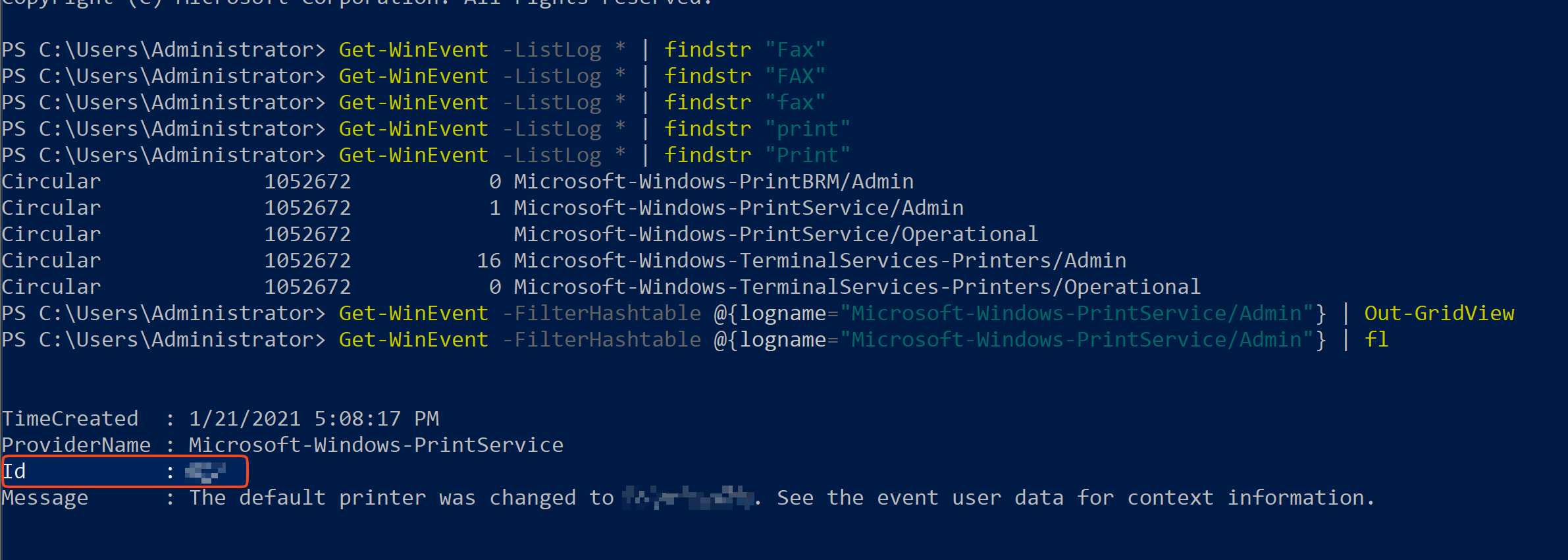Image resolution: width=1568 pixels, height=560 pixels.
Task: Select the Microsoft-Windows-PrintBRM/Admin log line
Action: (457, 181)
